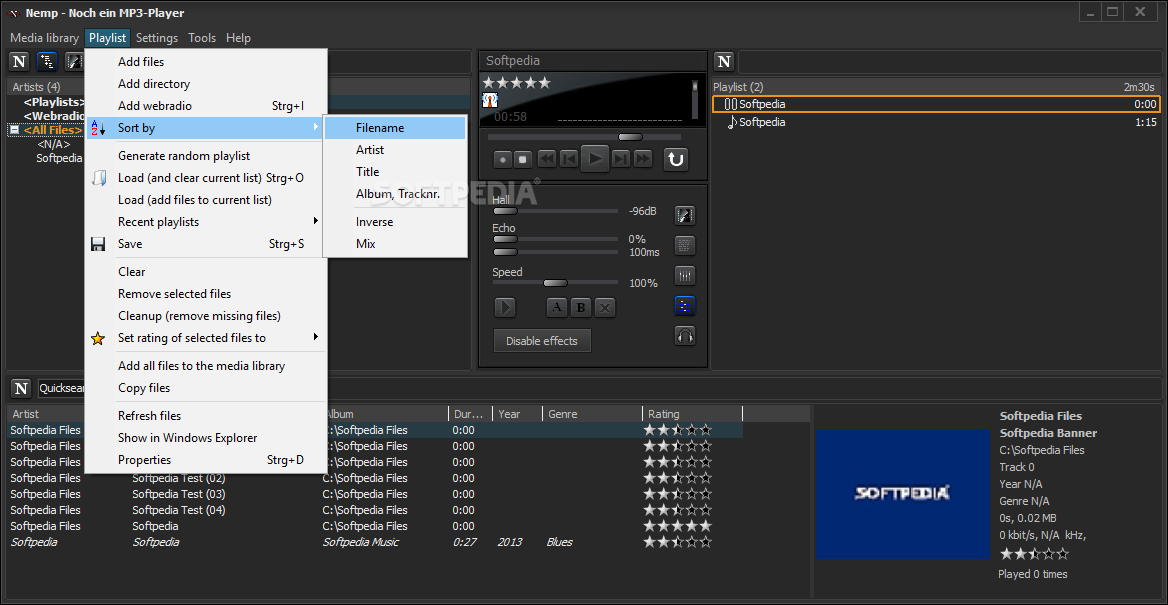Click the fast-forward button

point(642,159)
